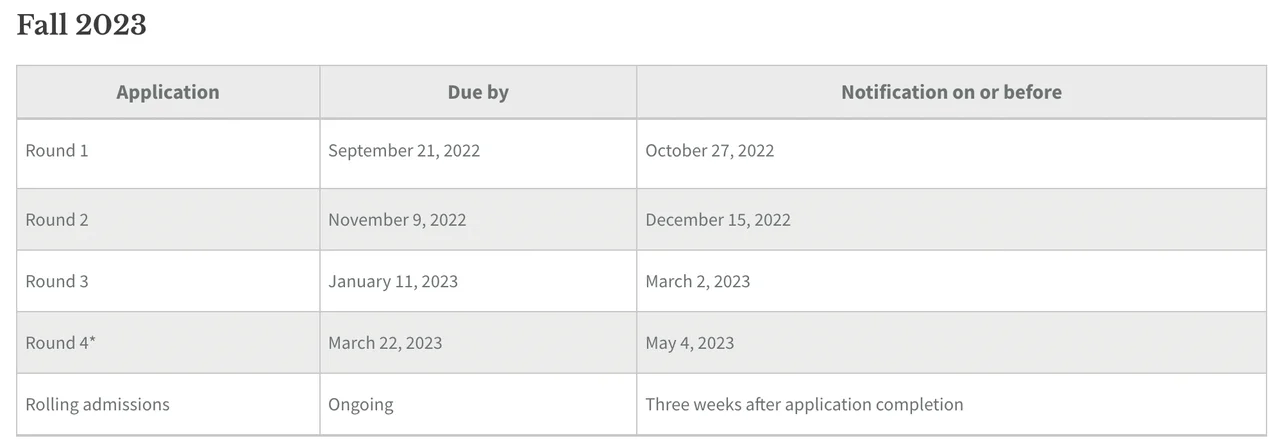Viewport: 1280px width, 445px height.
Task: Click Three weeks after application completion text
Action: point(804,405)
